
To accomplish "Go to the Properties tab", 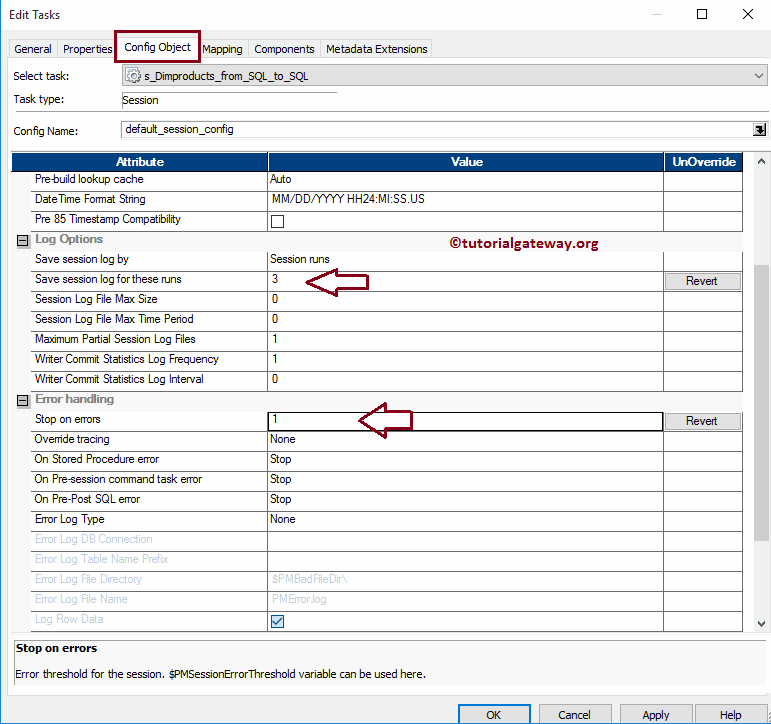I will coord(87,49).
